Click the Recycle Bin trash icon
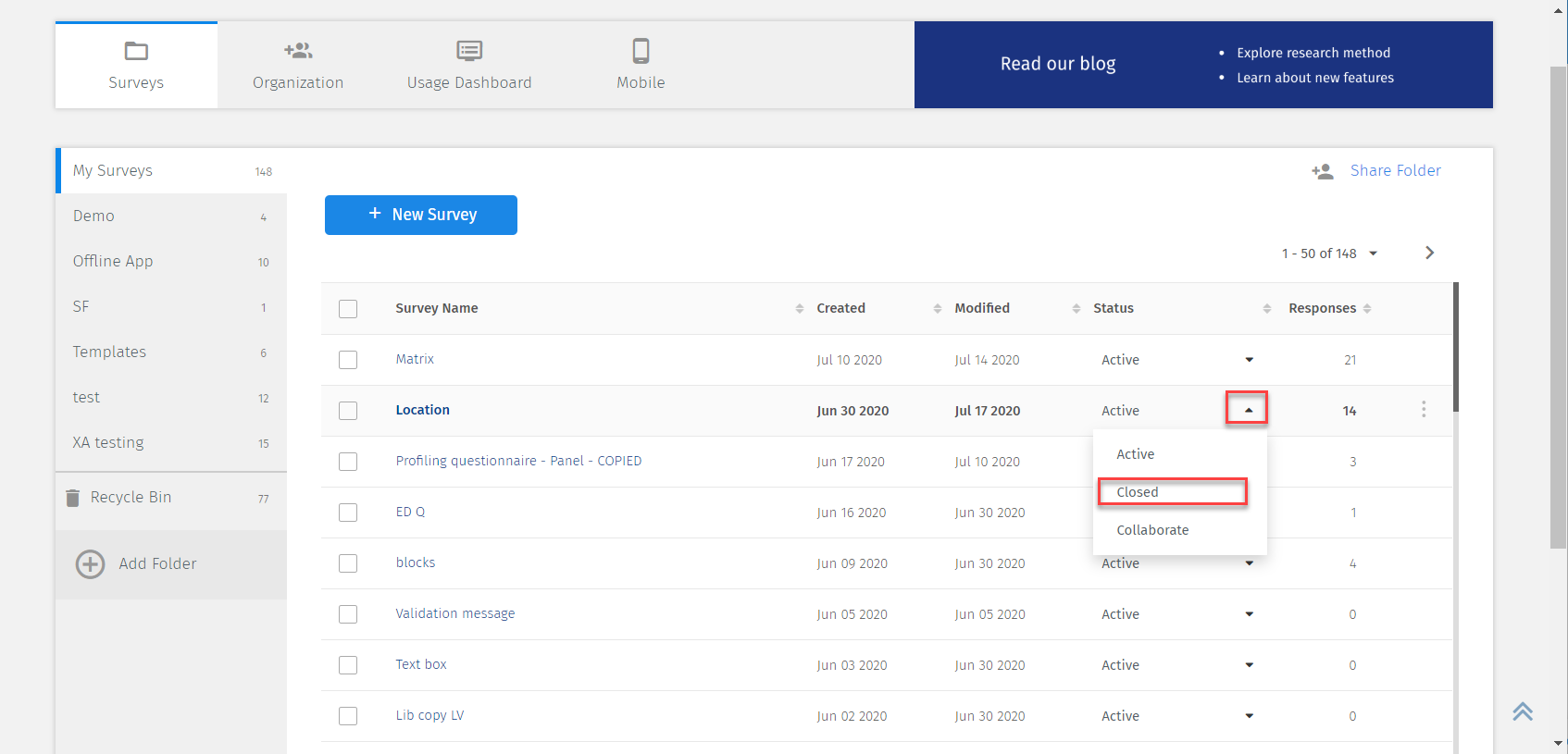 (x=73, y=498)
